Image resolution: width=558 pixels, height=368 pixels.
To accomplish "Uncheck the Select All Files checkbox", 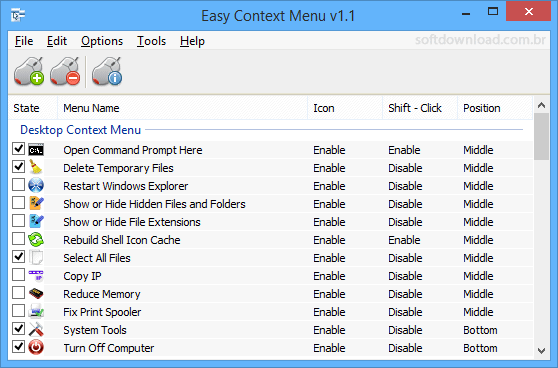I will click(19, 257).
